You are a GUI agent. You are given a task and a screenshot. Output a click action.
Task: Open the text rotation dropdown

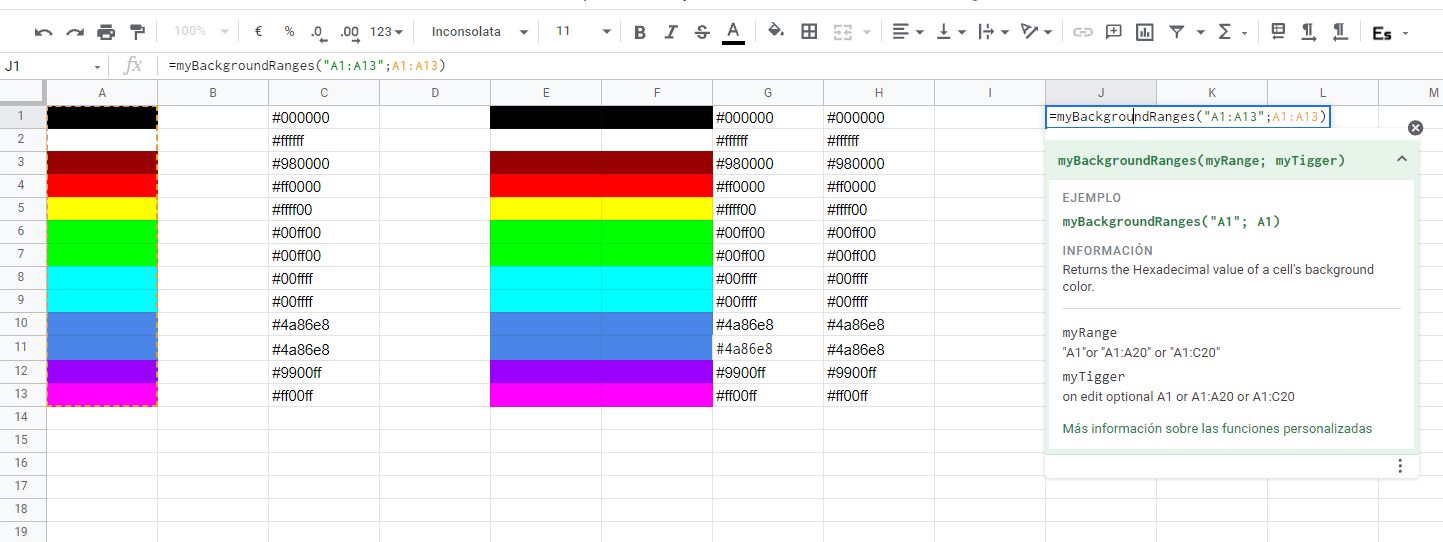coord(1036,32)
